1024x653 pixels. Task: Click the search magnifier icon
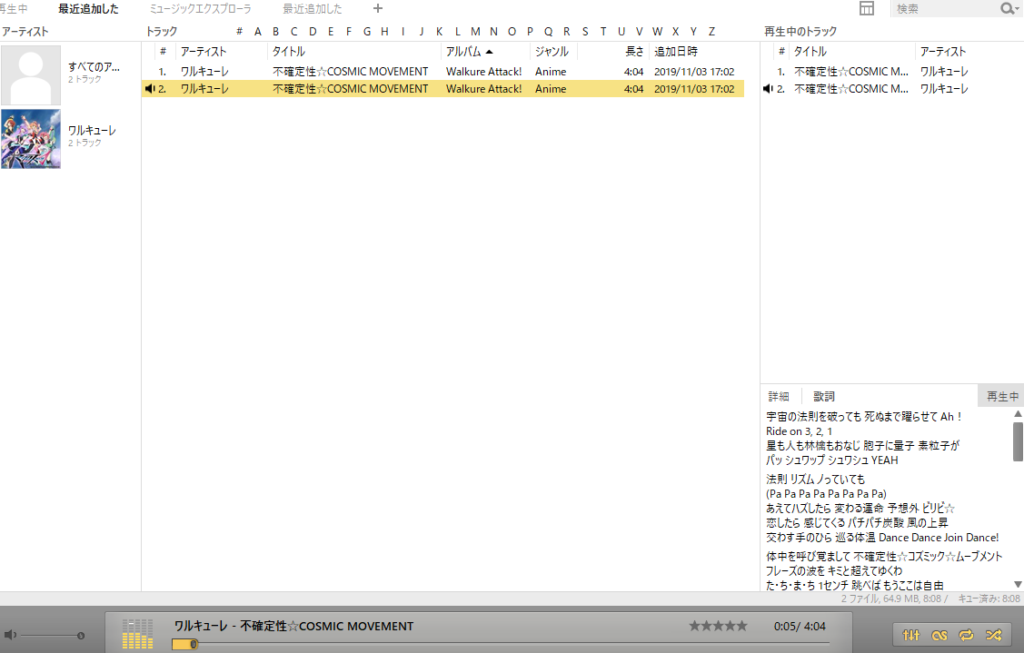coord(1008,8)
